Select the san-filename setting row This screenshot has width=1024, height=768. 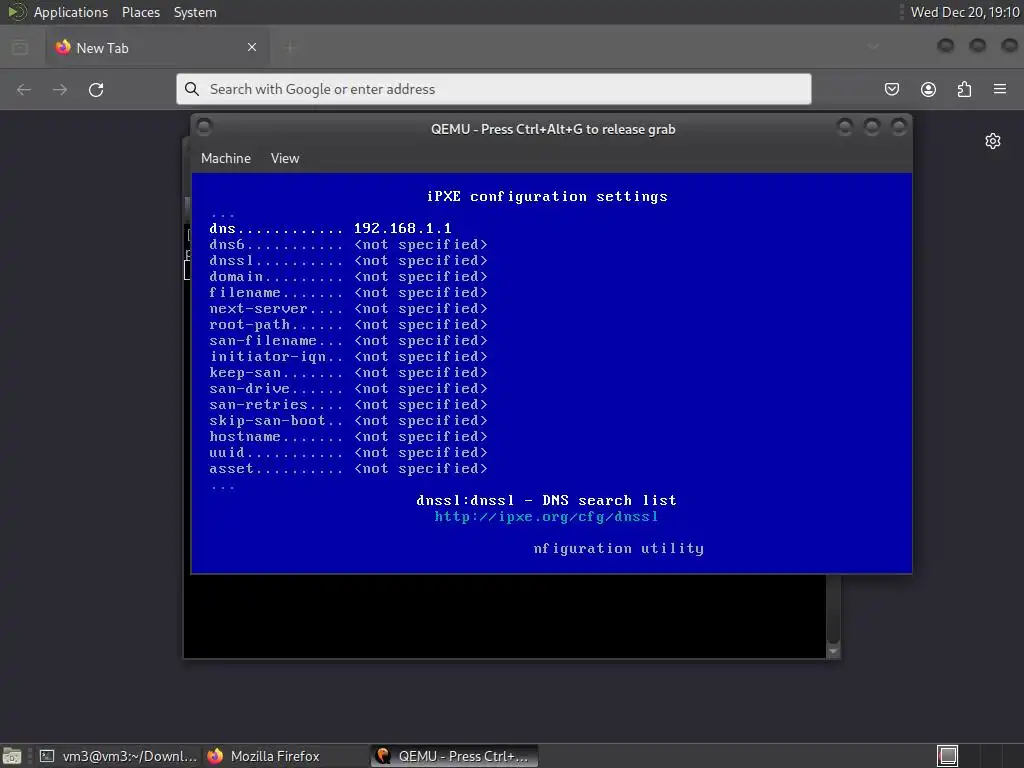(348, 340)
